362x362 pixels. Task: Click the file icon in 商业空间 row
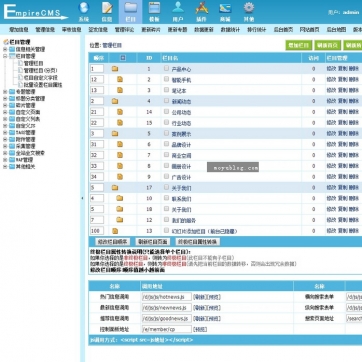(120, 155)
